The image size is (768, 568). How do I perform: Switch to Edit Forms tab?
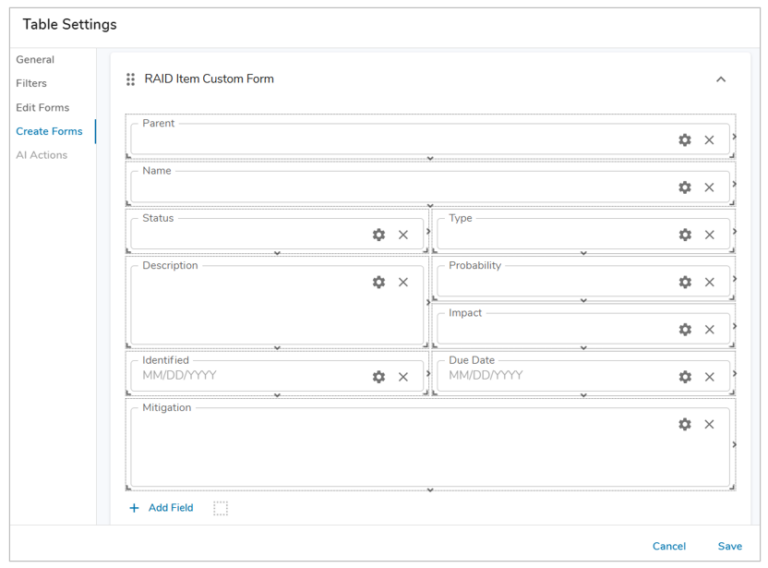pos(43,107)
